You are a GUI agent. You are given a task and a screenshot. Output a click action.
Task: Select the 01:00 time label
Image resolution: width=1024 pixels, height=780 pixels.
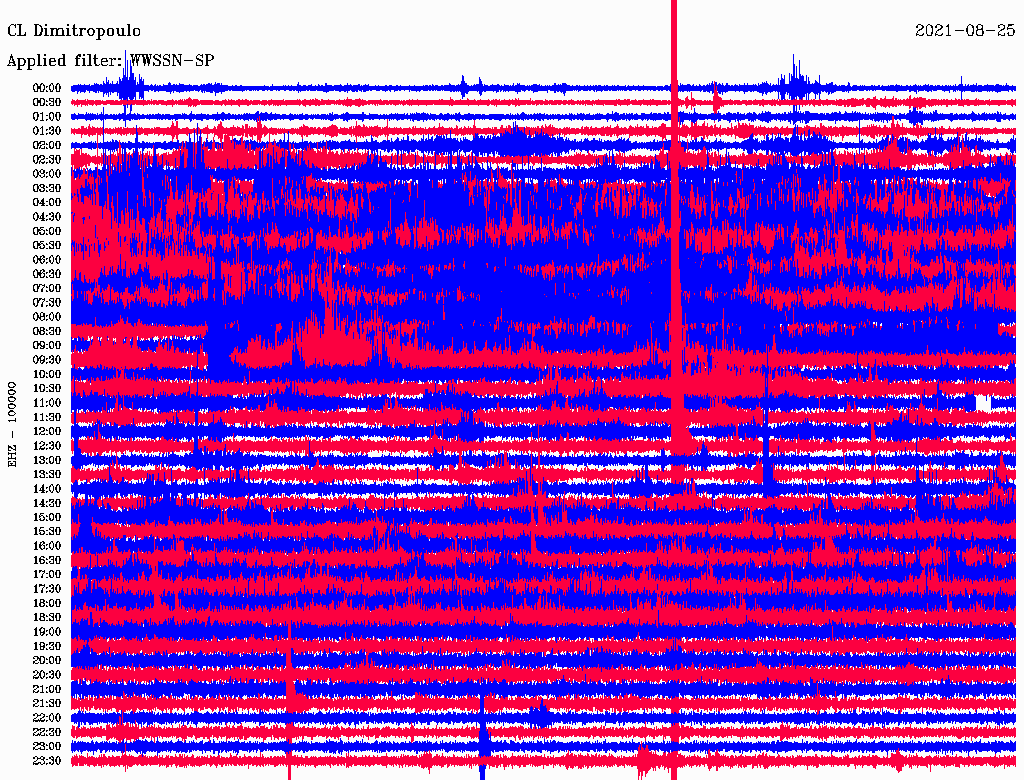point(47,116)
